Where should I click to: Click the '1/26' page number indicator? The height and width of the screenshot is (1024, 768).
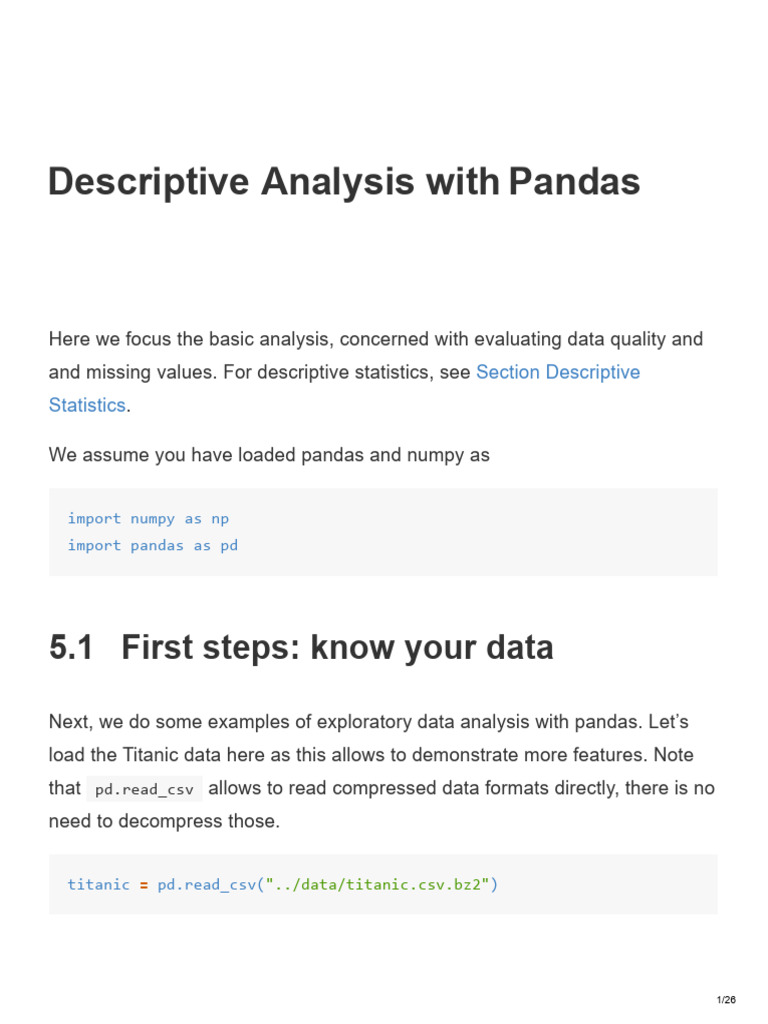pyautogui.click(x=727, y=1001)
